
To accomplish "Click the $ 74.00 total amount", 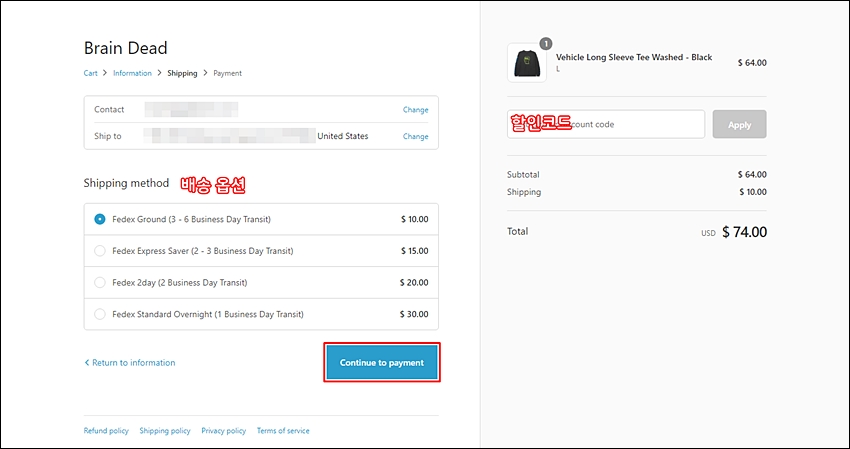I will (x=744, y=232).
